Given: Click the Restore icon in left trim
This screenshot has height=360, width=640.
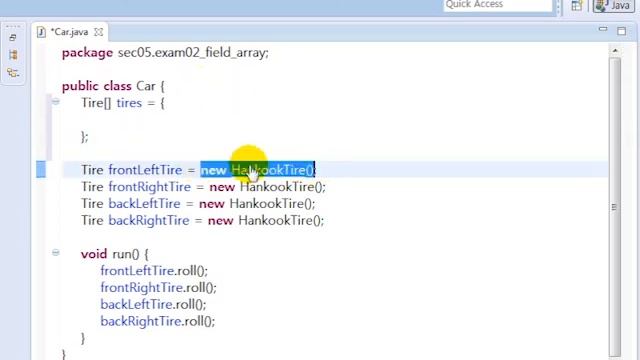Looking at the screenshot, I should click(13, 38).
